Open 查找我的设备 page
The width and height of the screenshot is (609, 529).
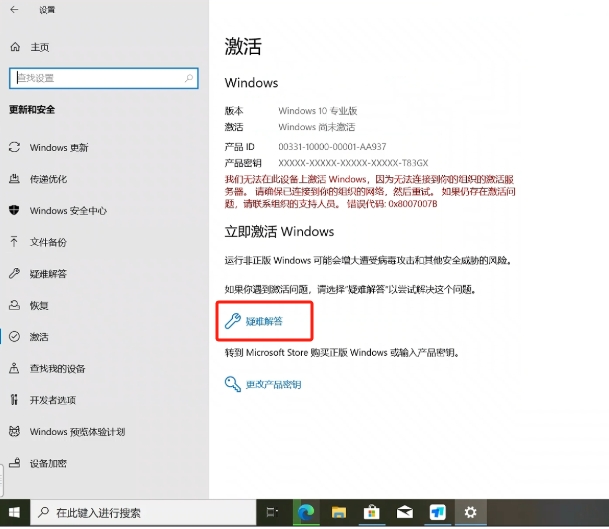[x=58, y=368]
